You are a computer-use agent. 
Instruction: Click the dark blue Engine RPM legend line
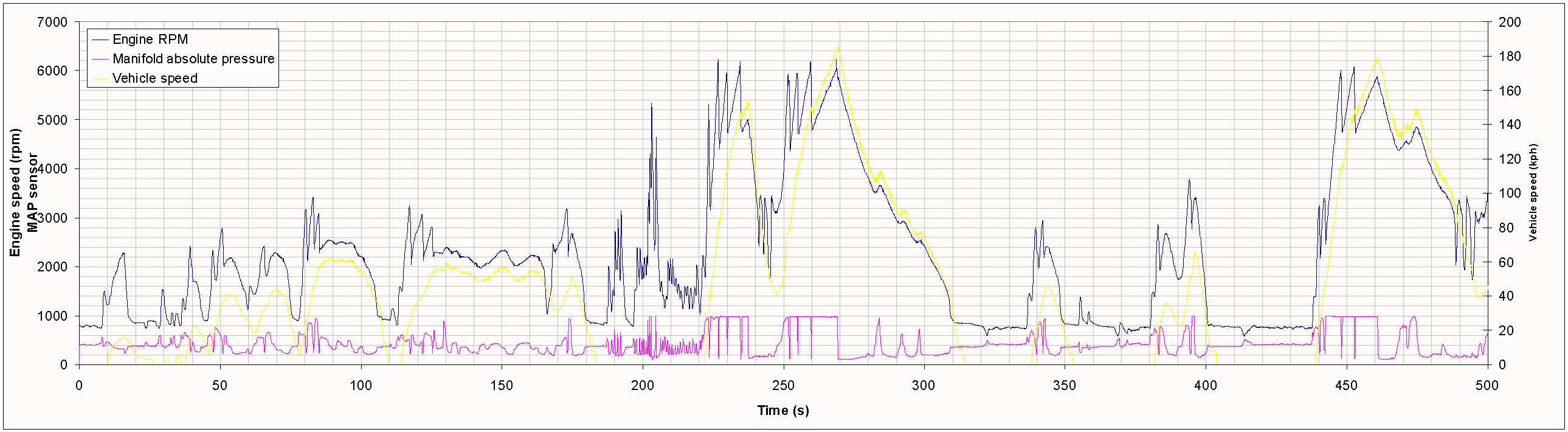tap(99, 40)
